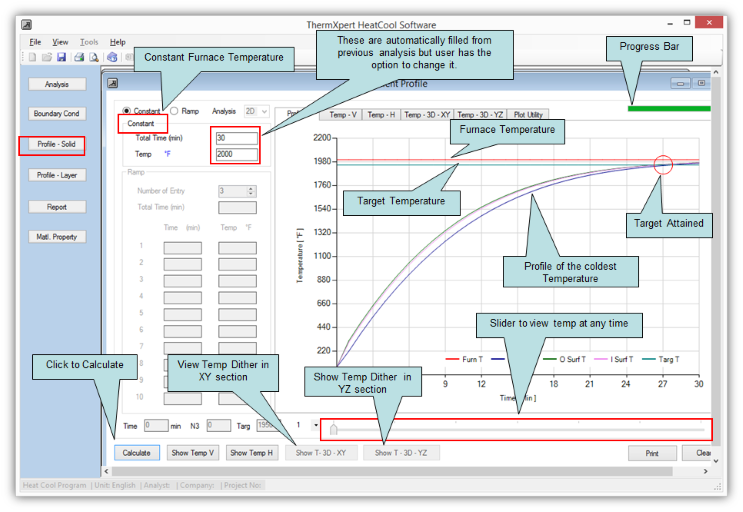The image size is (743, 512).
Task: Click the green progress bar
Action: pos(669,109)
